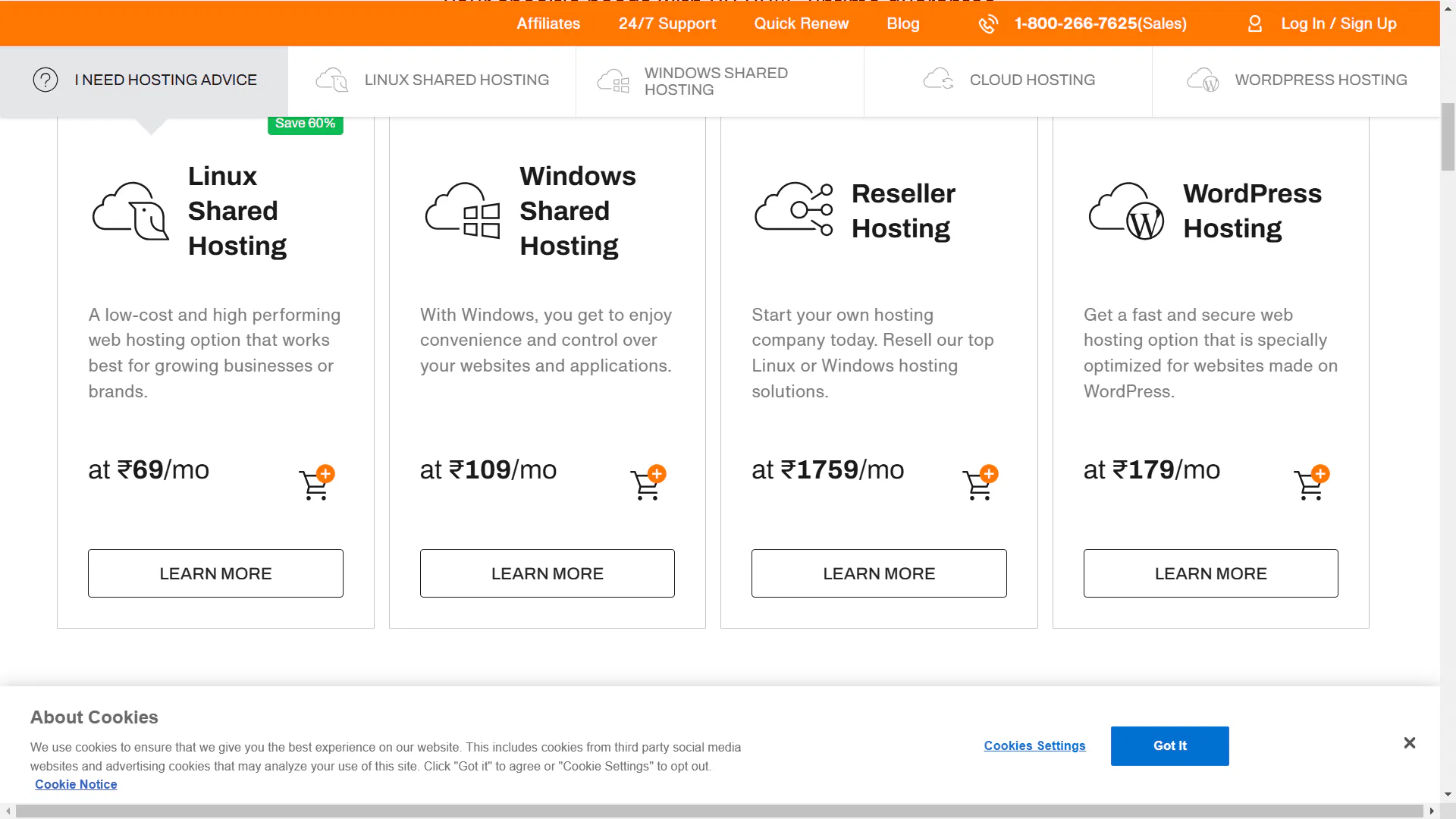Click the WordPress Hosting cart icon

pos(1310,483)
